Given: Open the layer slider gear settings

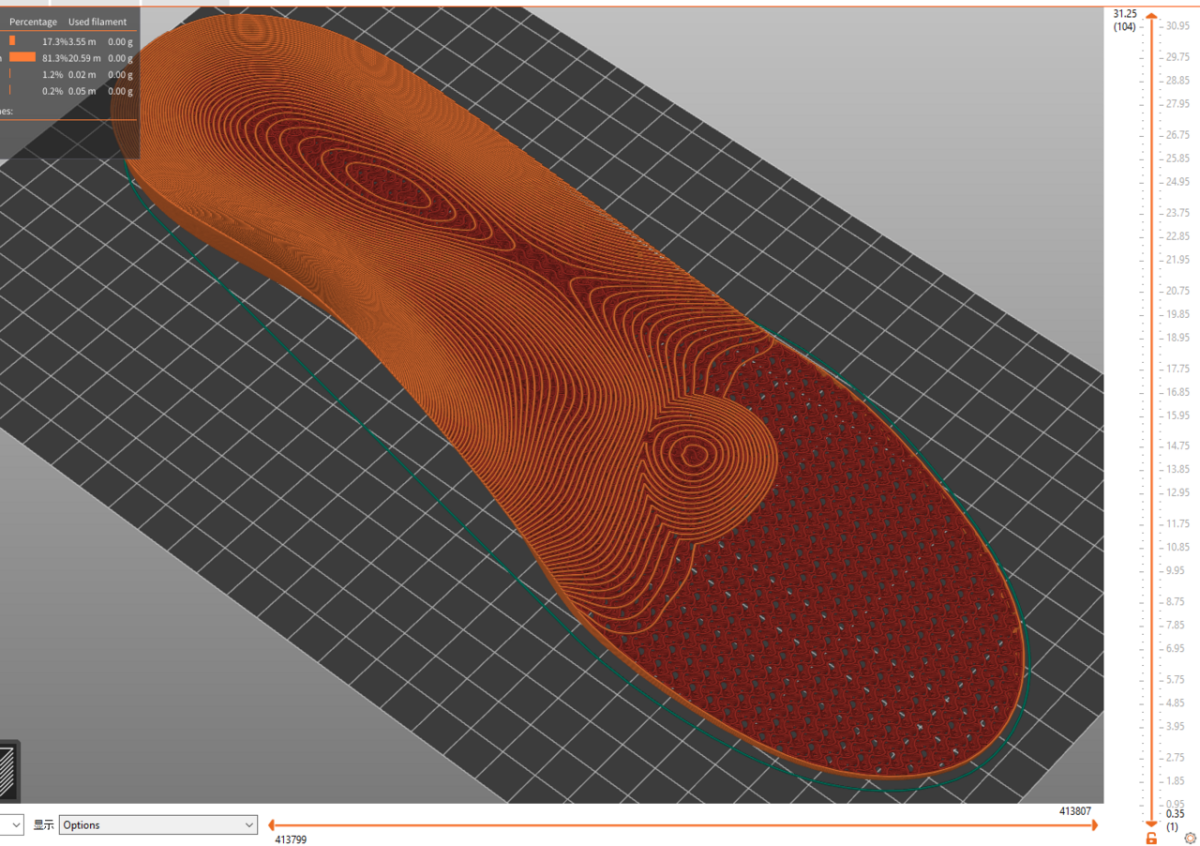Looking at the screenshot, I should [1190, 838].
